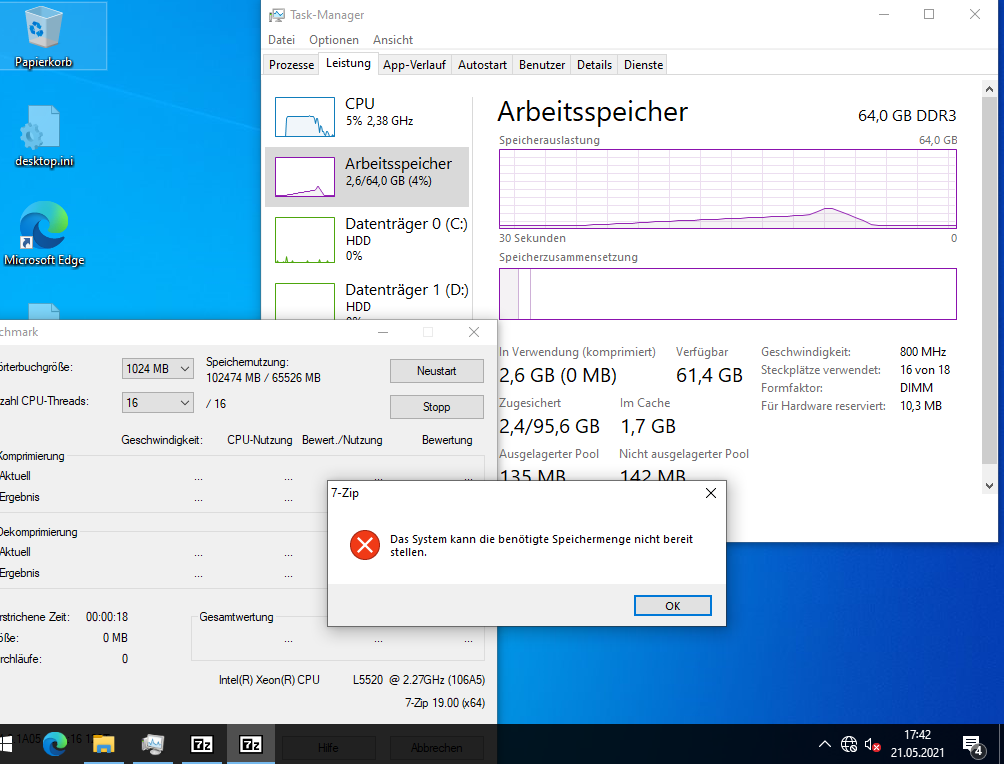Click the 16 von 18 Steckplätze value
Screen dimensions: 1004x764
(x=925, y=370)
